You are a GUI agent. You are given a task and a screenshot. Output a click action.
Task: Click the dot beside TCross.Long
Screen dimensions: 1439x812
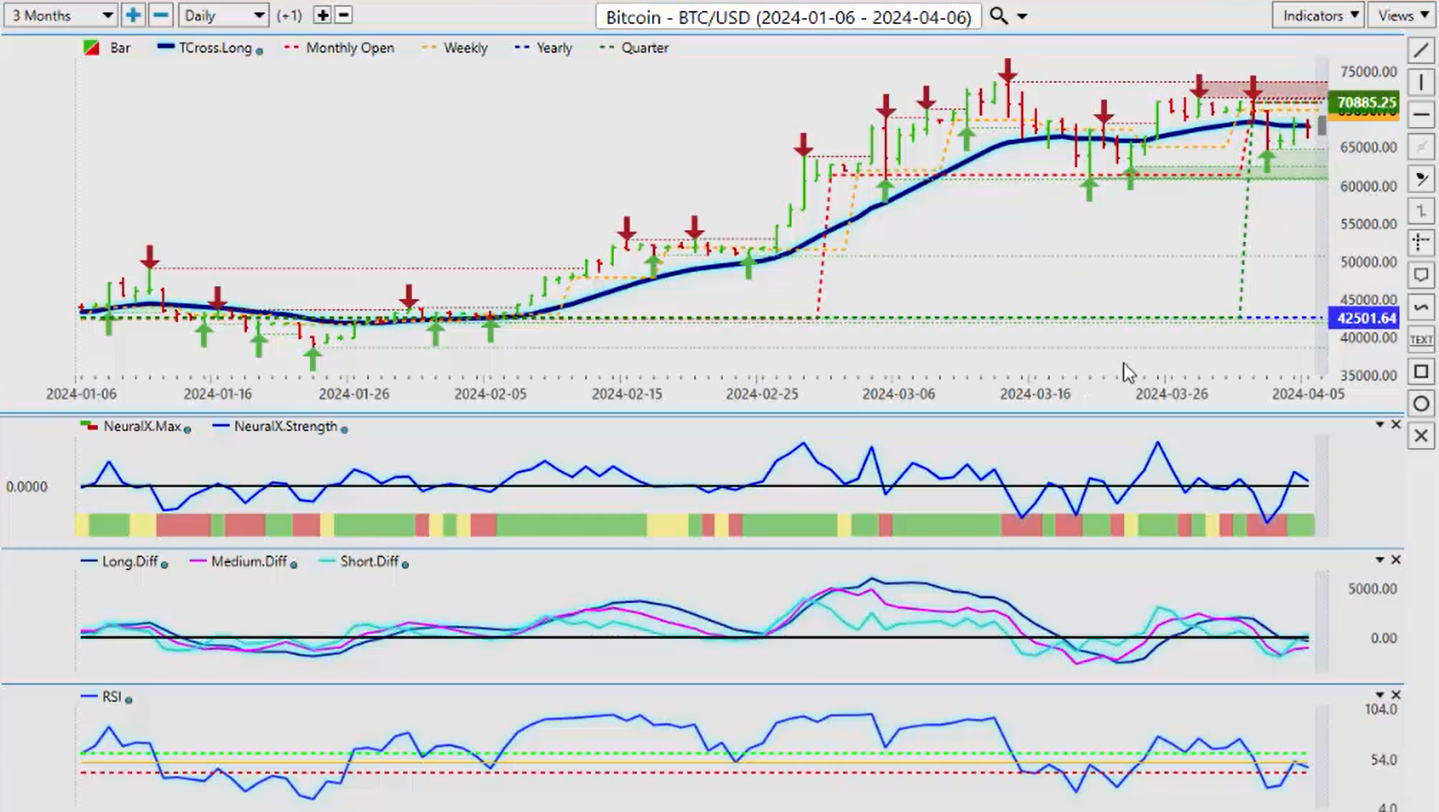259,50
